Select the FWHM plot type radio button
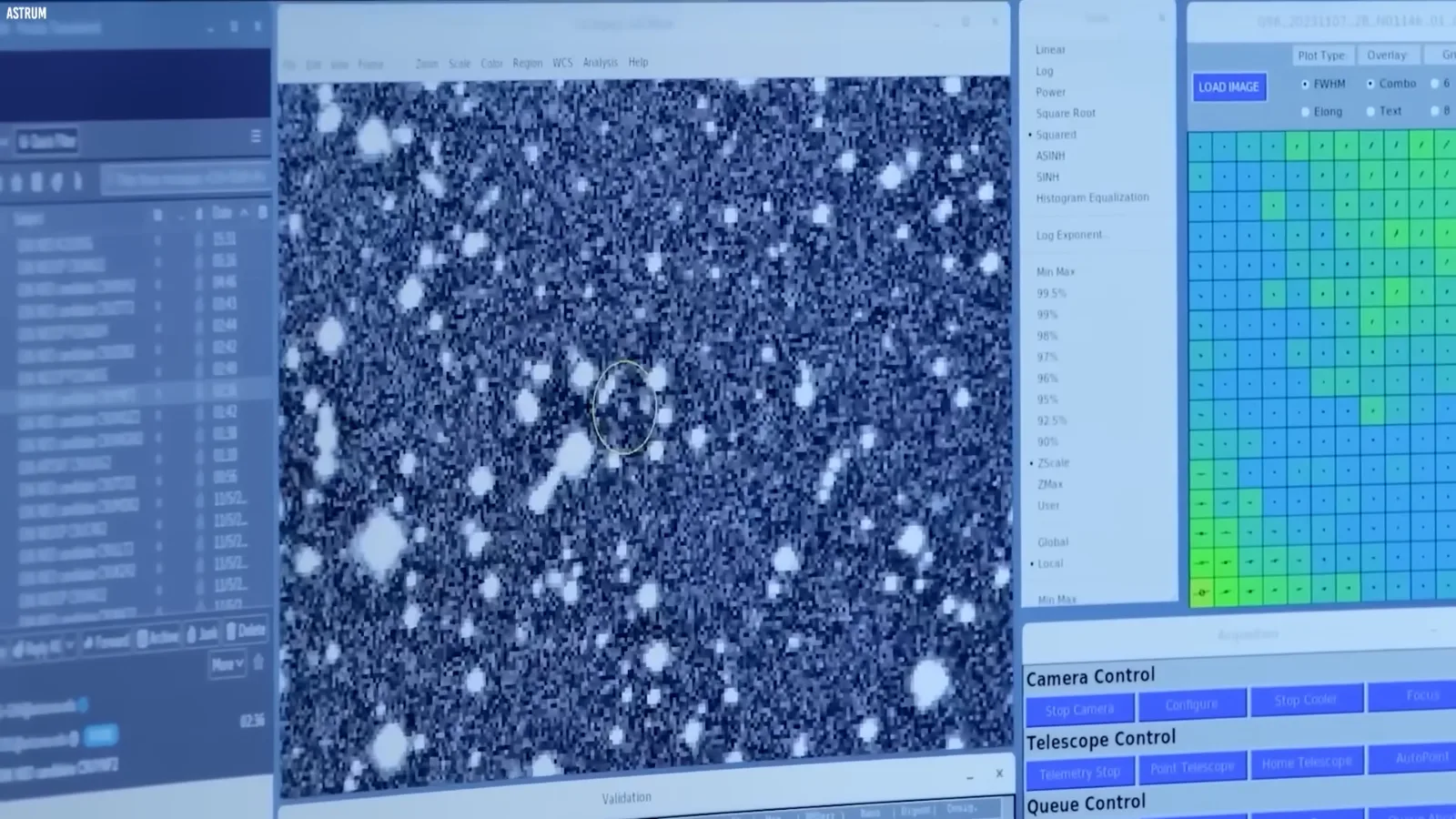The image size is (1456, 819). click(1305, 84)
